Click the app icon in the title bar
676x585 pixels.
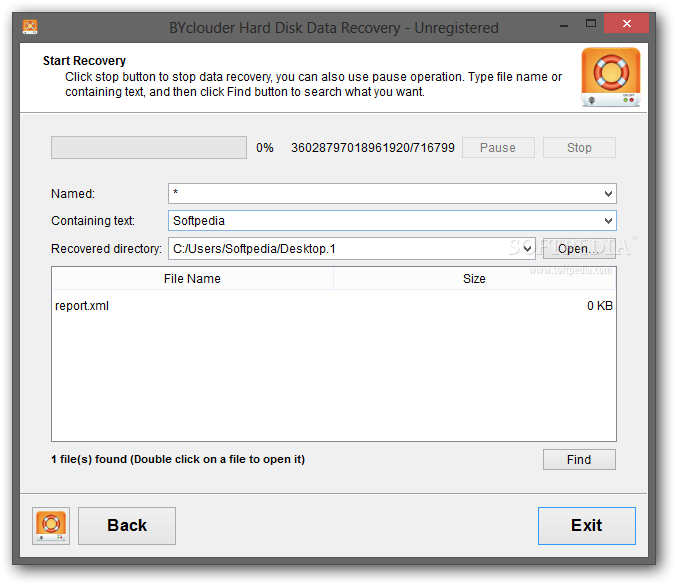[30, 27]
